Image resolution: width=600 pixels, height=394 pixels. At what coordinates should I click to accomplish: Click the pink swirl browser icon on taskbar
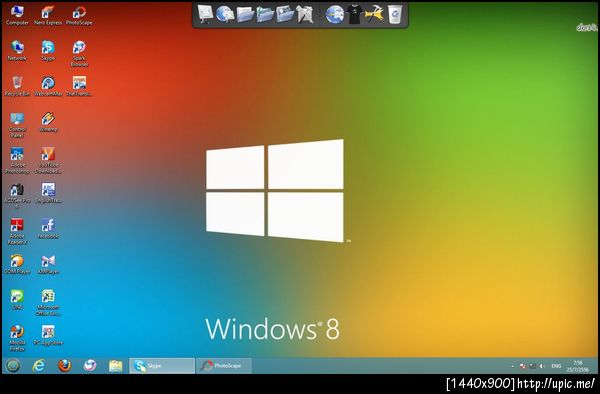(x=90, y=366)
